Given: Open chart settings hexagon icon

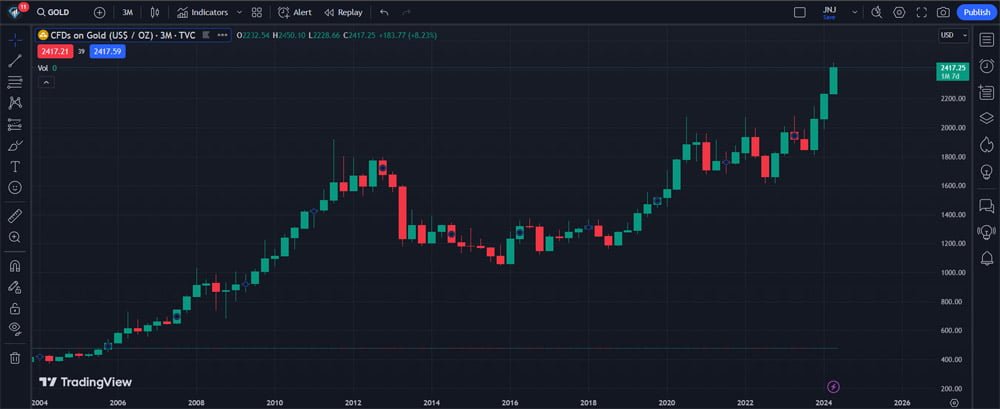Looking at the screenshot, I should 899,12.
